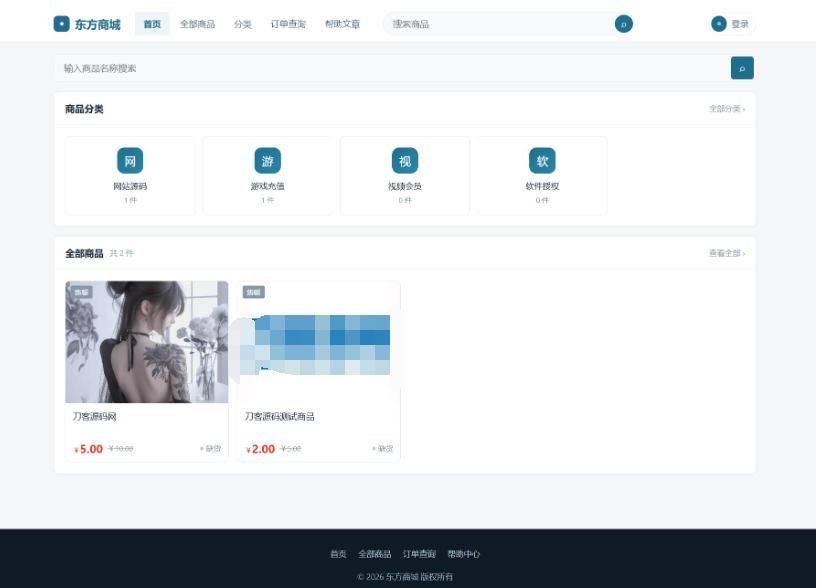The width and height of the screenshot is (822, 588).
Task: Open the 刀客源码网 product thumbnail
Action: 147,342
